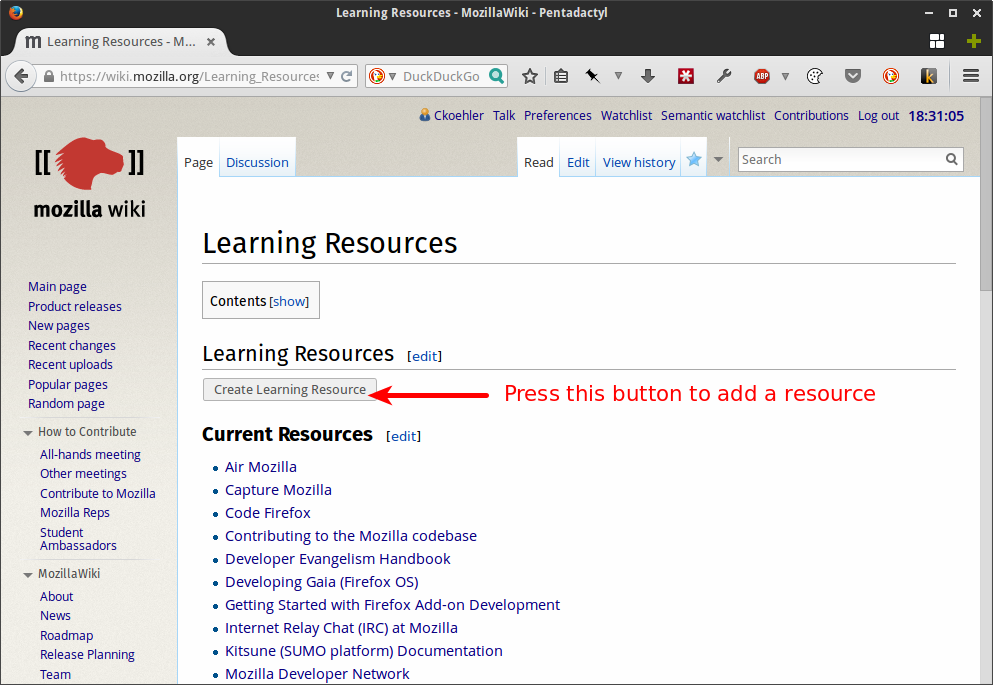Screen dimensions: 993x685
Task: Show the Contents table
Action: (289, 301)
